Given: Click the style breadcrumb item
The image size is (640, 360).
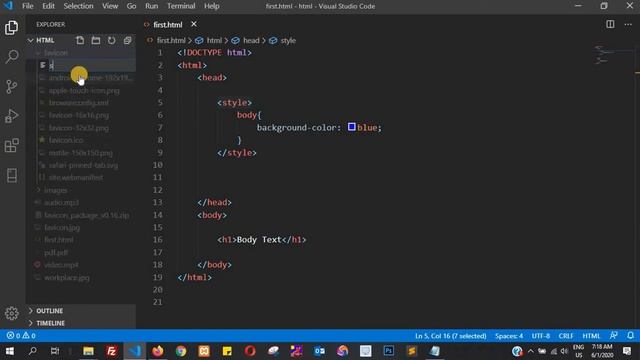Looking at the screenshot, I should 288,40.
